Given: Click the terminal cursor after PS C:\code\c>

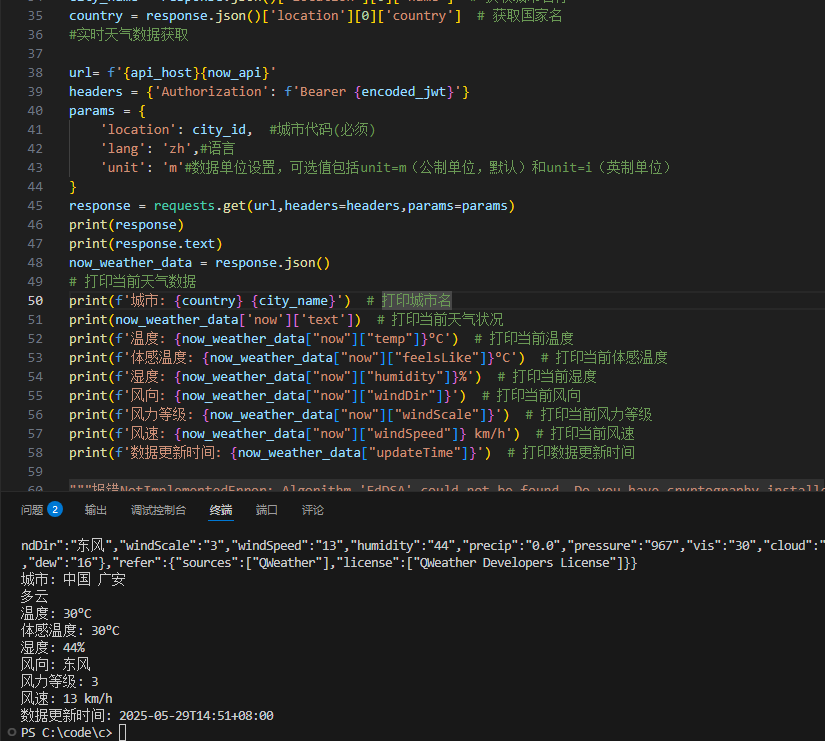Looking at the screenshot, I should click(x=122, y=732).
